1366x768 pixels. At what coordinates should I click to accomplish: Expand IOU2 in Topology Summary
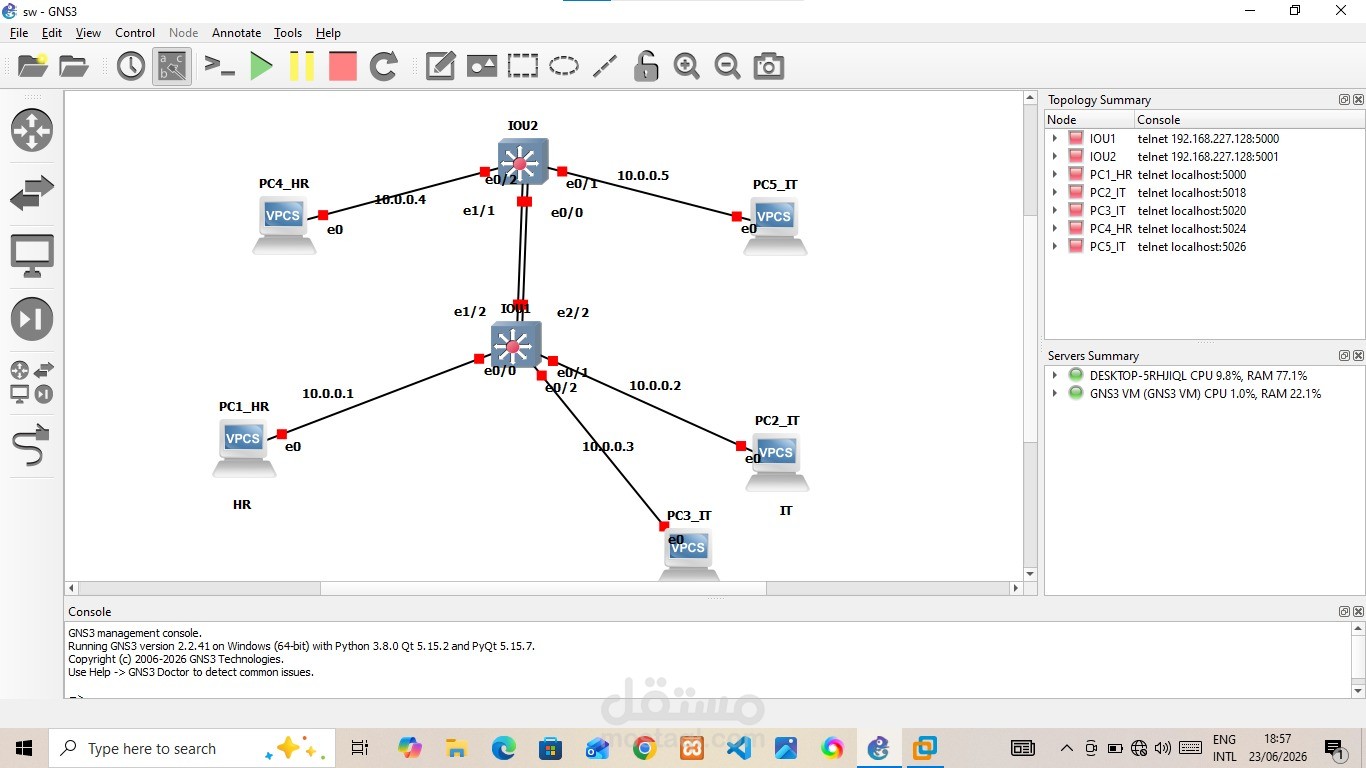[x=1055, y=157]
